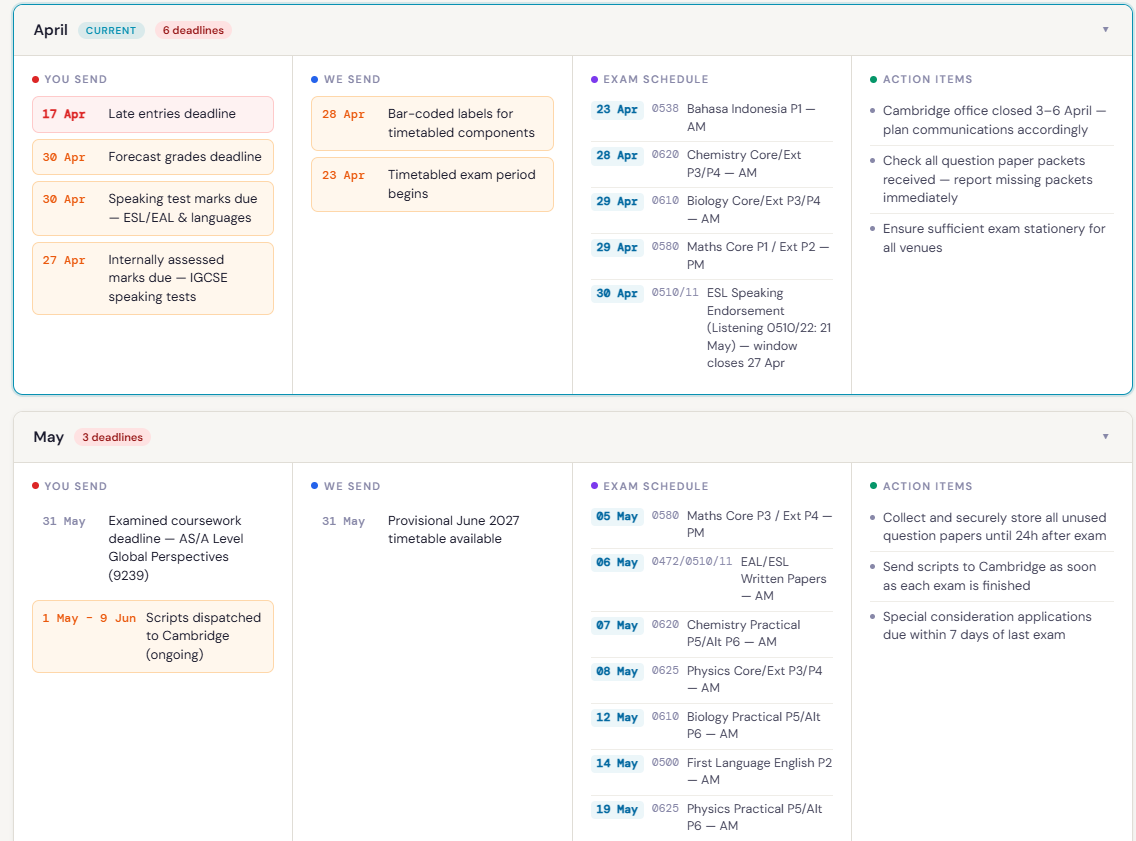Click the ESL Speaking Endorsement exam row
1136x841 pixels.
[711, 327]
